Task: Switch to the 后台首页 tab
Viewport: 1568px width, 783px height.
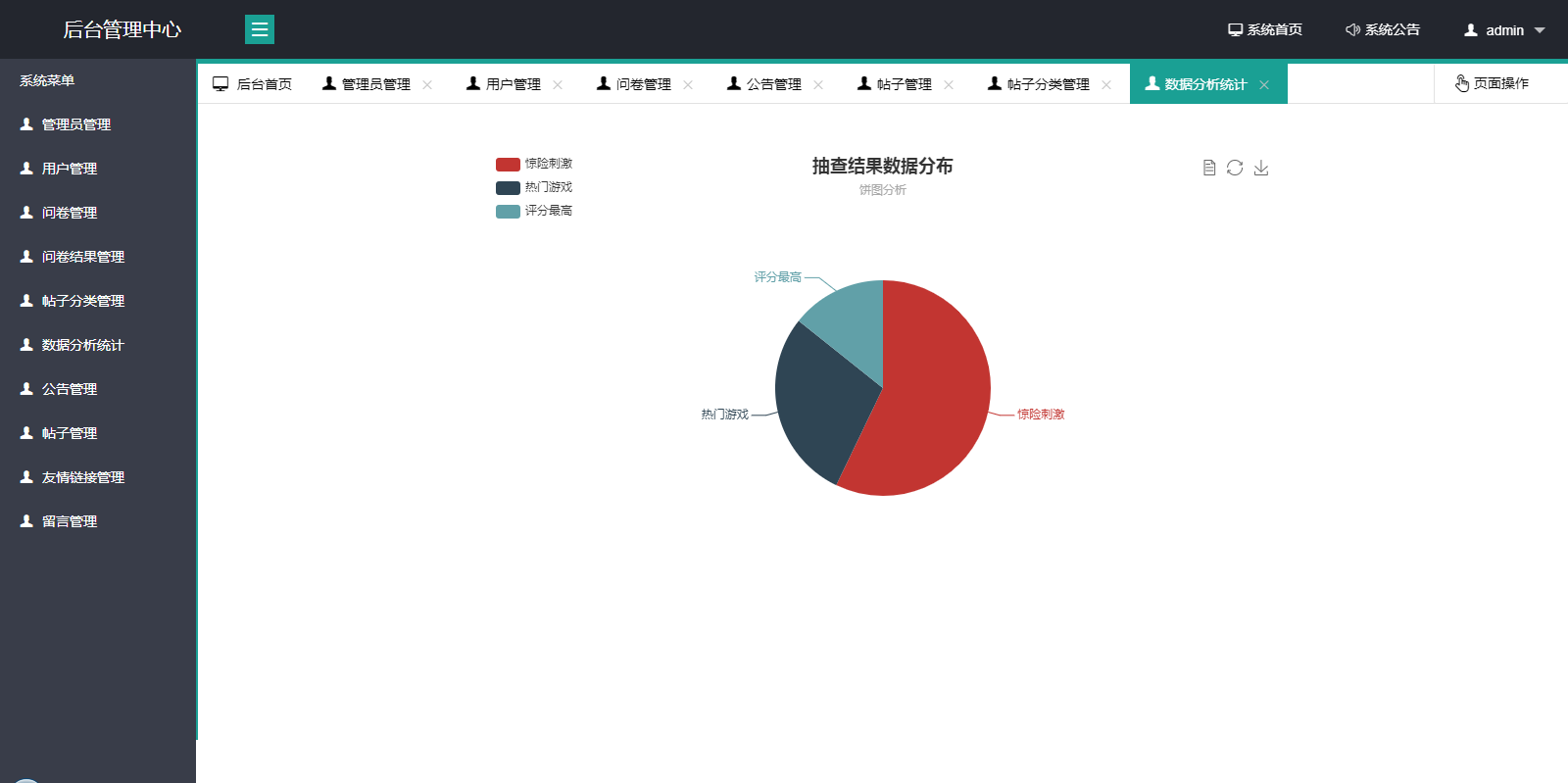Action: [x=253, y=84]
